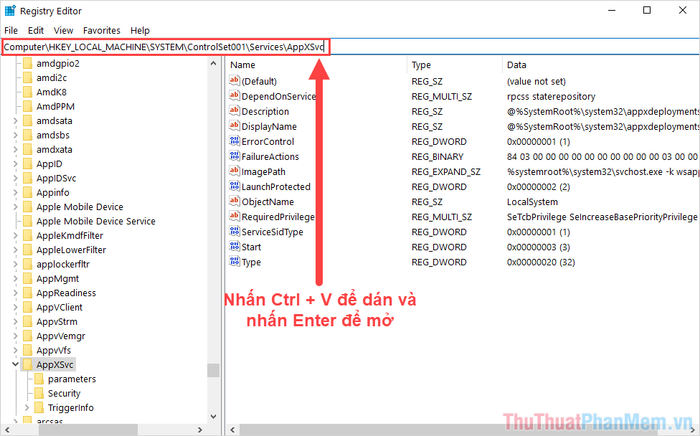Select the AppvStrm tree key
The width and height of the screenshot is (700, 436).
(57, 321)
